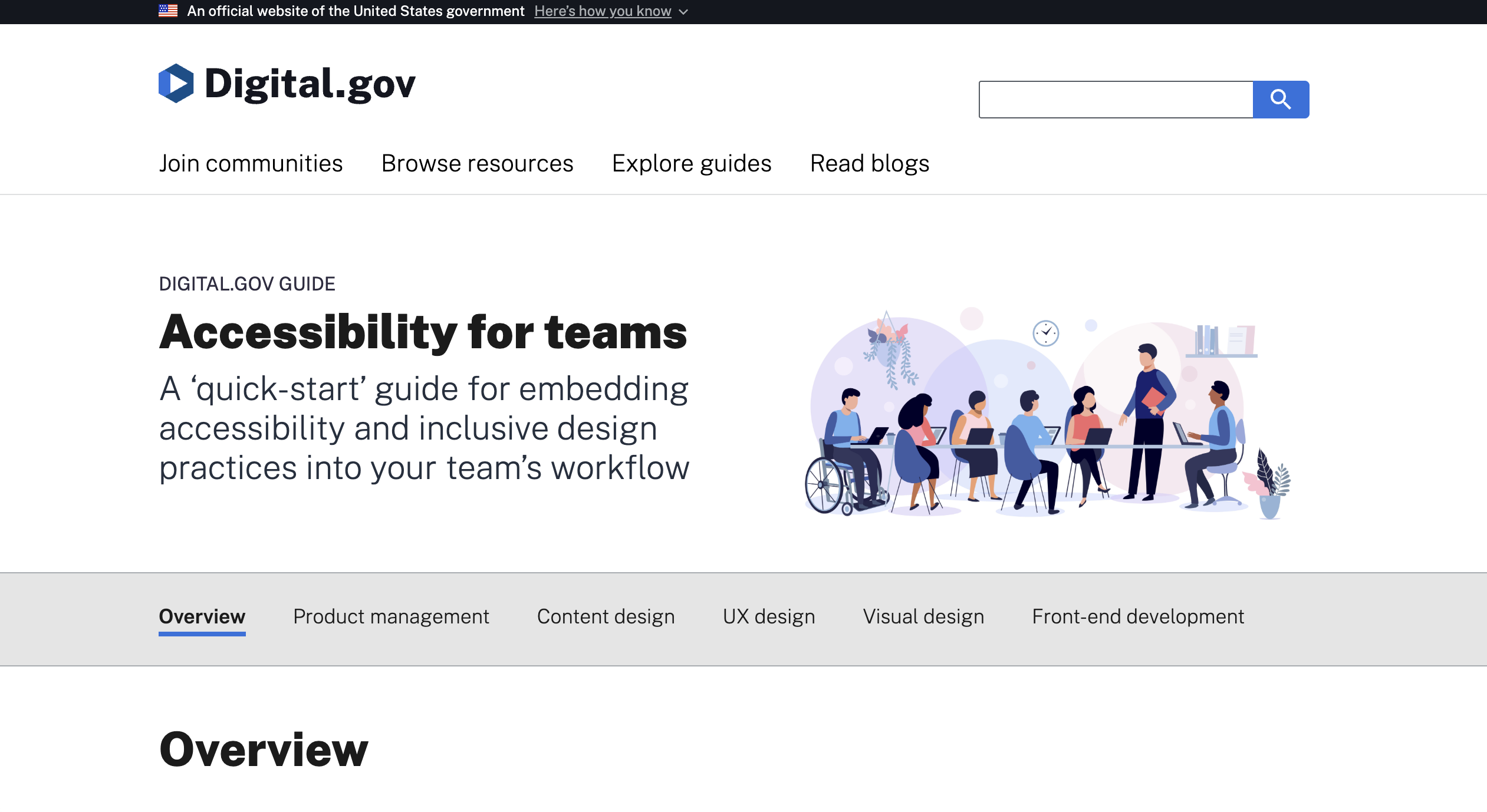Image resolution: width=1487 pixels, height=812 pixels.
Task: Click "An official website" banner text
Action: coord(356,11)
